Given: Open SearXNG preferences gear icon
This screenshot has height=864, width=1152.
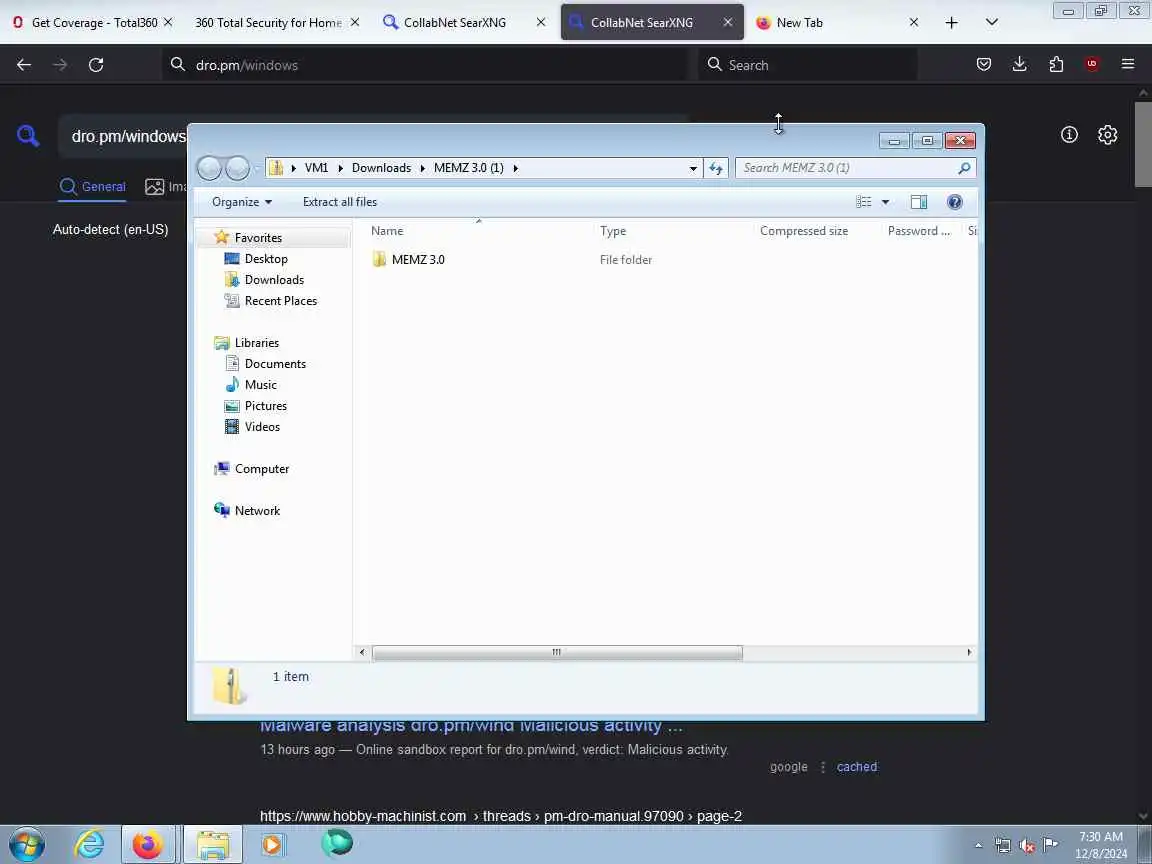Looking at the screenshot, I should click(1107, 135).
